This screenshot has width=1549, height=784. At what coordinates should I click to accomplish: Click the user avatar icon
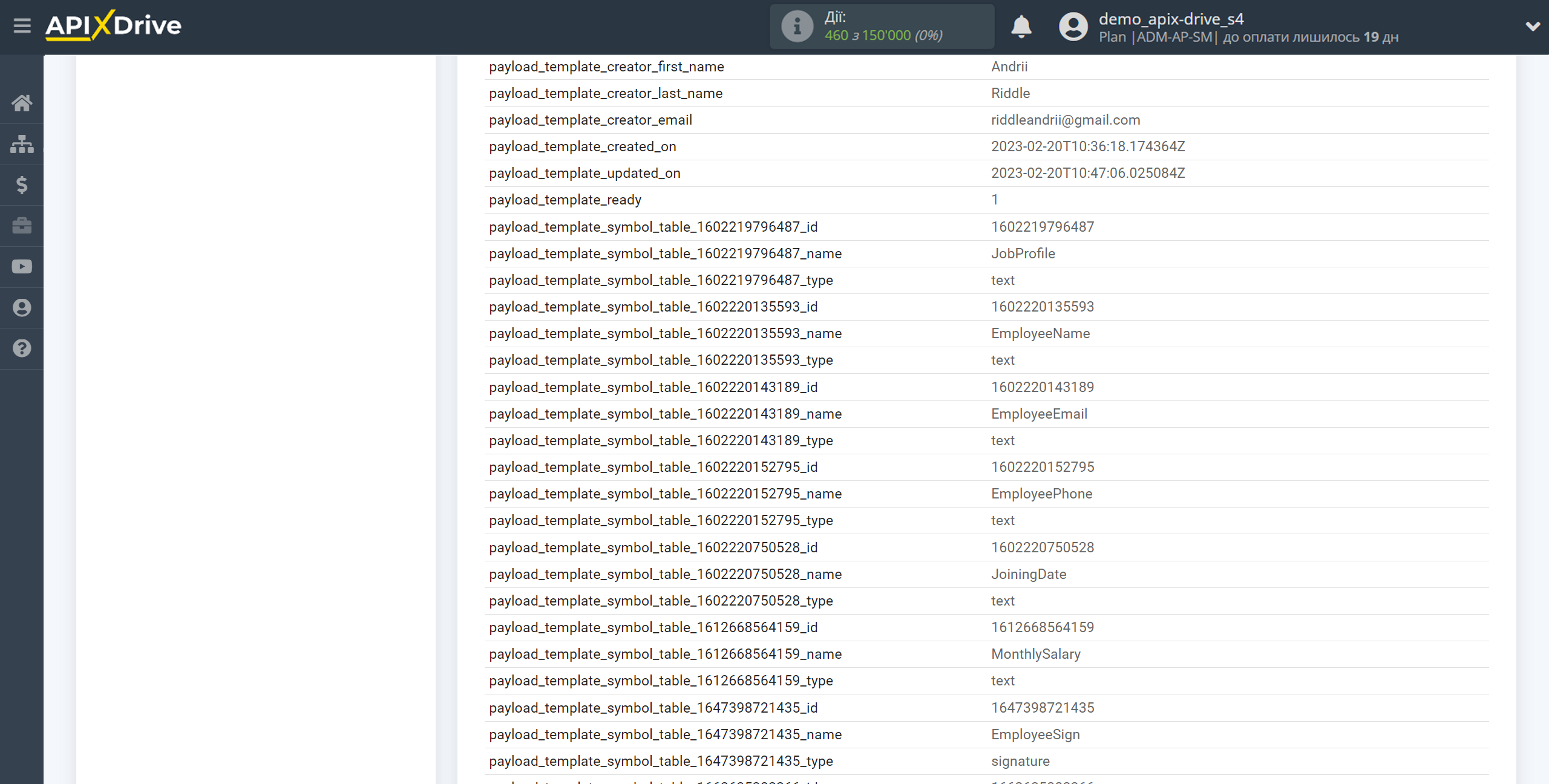(1073, 27)
